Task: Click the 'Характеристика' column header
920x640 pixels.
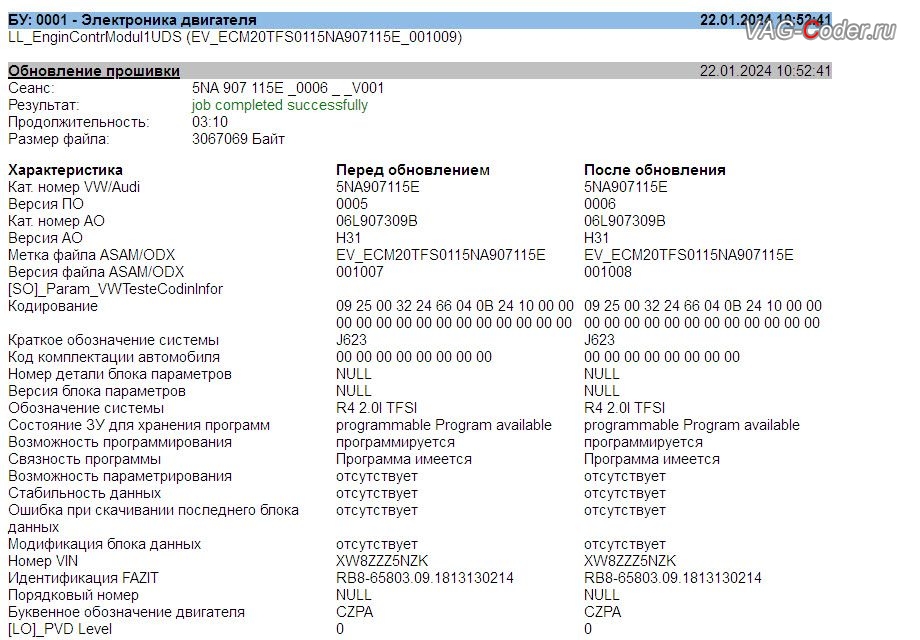Action: coord(65,170)
